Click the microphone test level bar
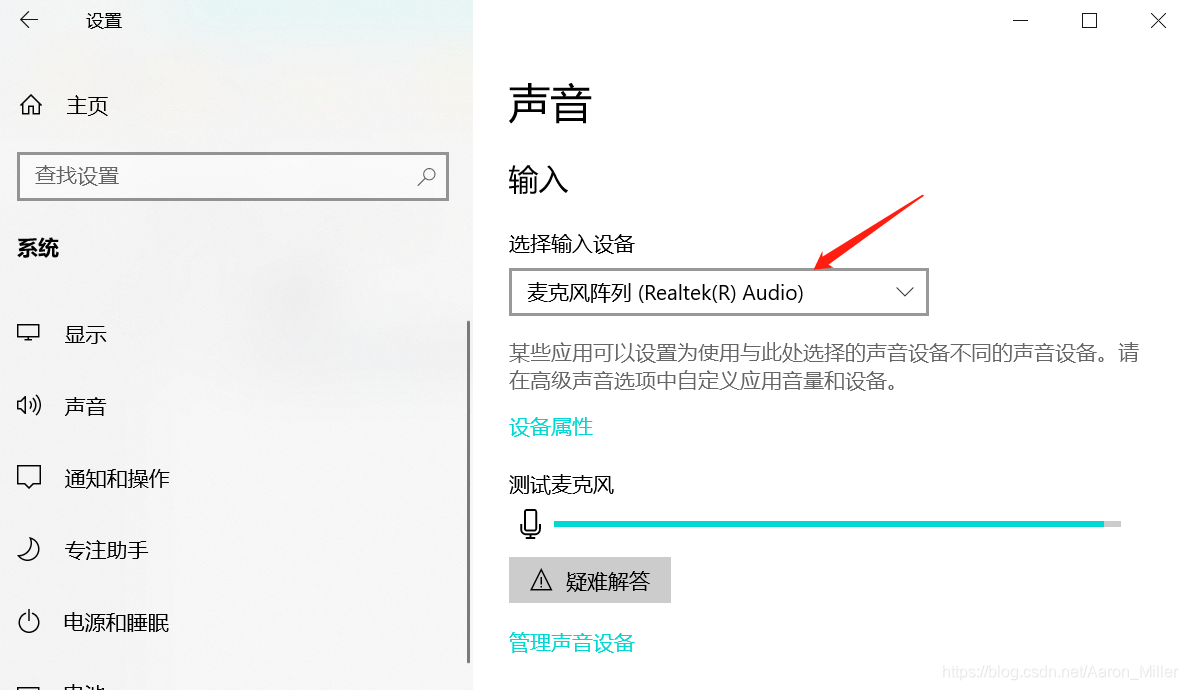 (x=837, y=524)
